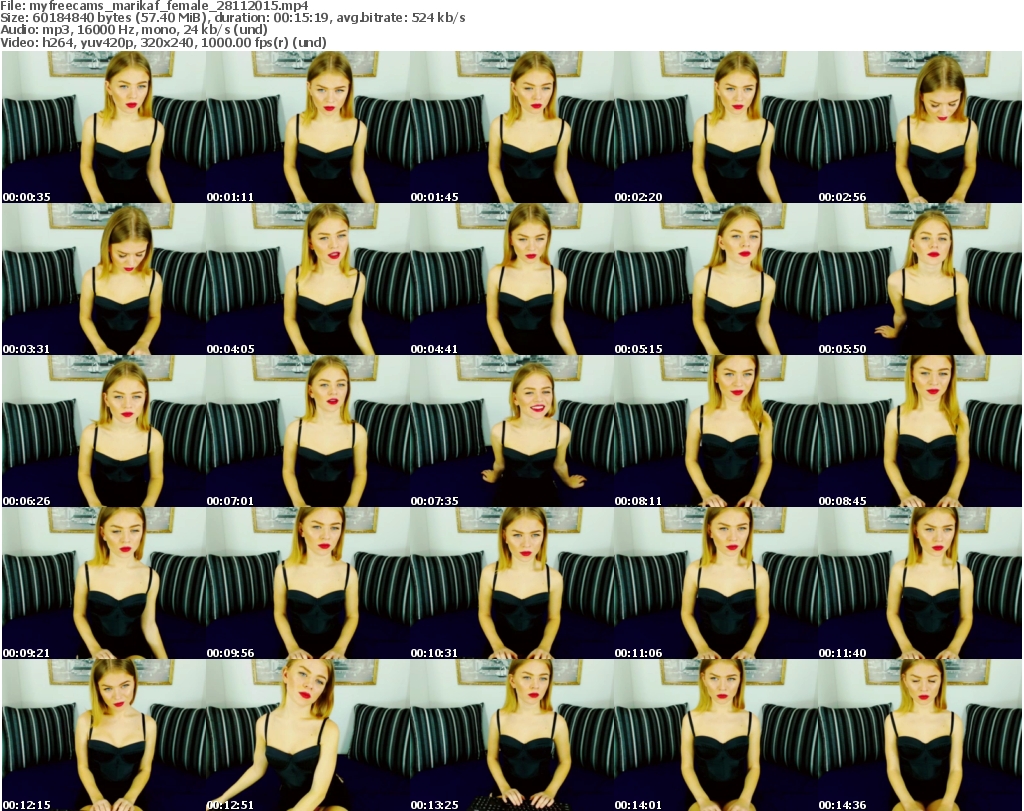Choose the frame labeled 00:10:31
Viewport: 1024px width, 811px height.
pos(512,583)
